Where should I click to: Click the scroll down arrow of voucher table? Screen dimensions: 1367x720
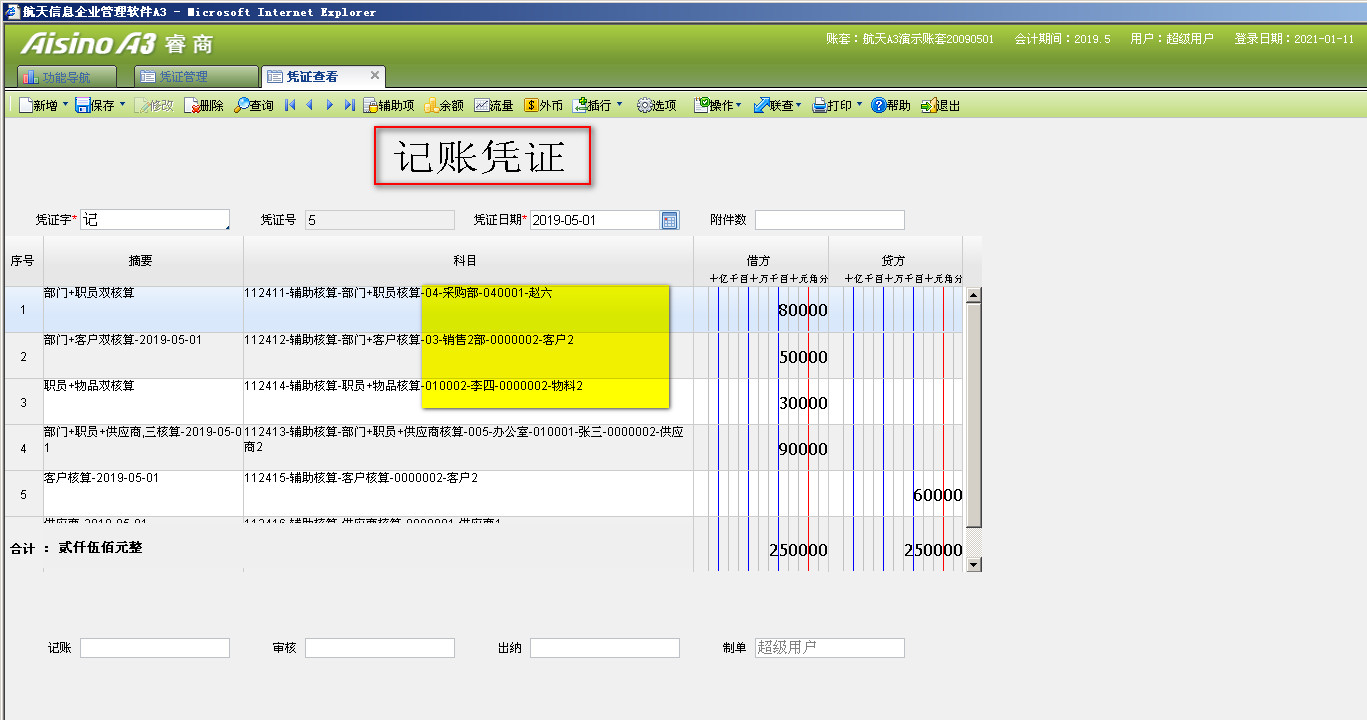click(974, 565)
